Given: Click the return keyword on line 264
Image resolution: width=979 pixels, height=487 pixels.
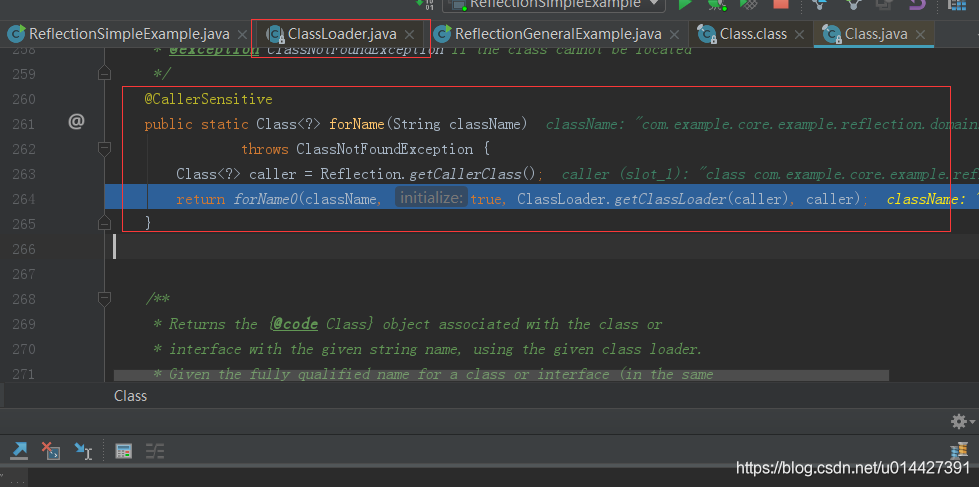Looking at the screenshot, I should pos(200,199).
